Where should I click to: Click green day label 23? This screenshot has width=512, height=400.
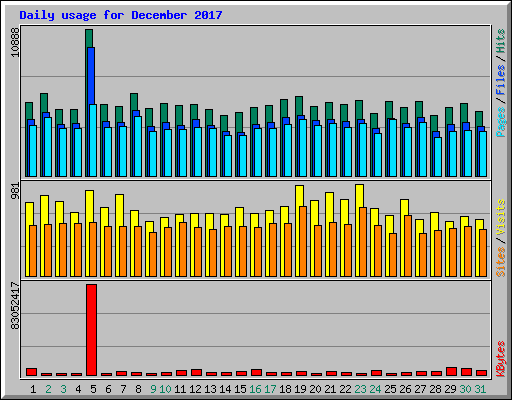pos(360,389)
